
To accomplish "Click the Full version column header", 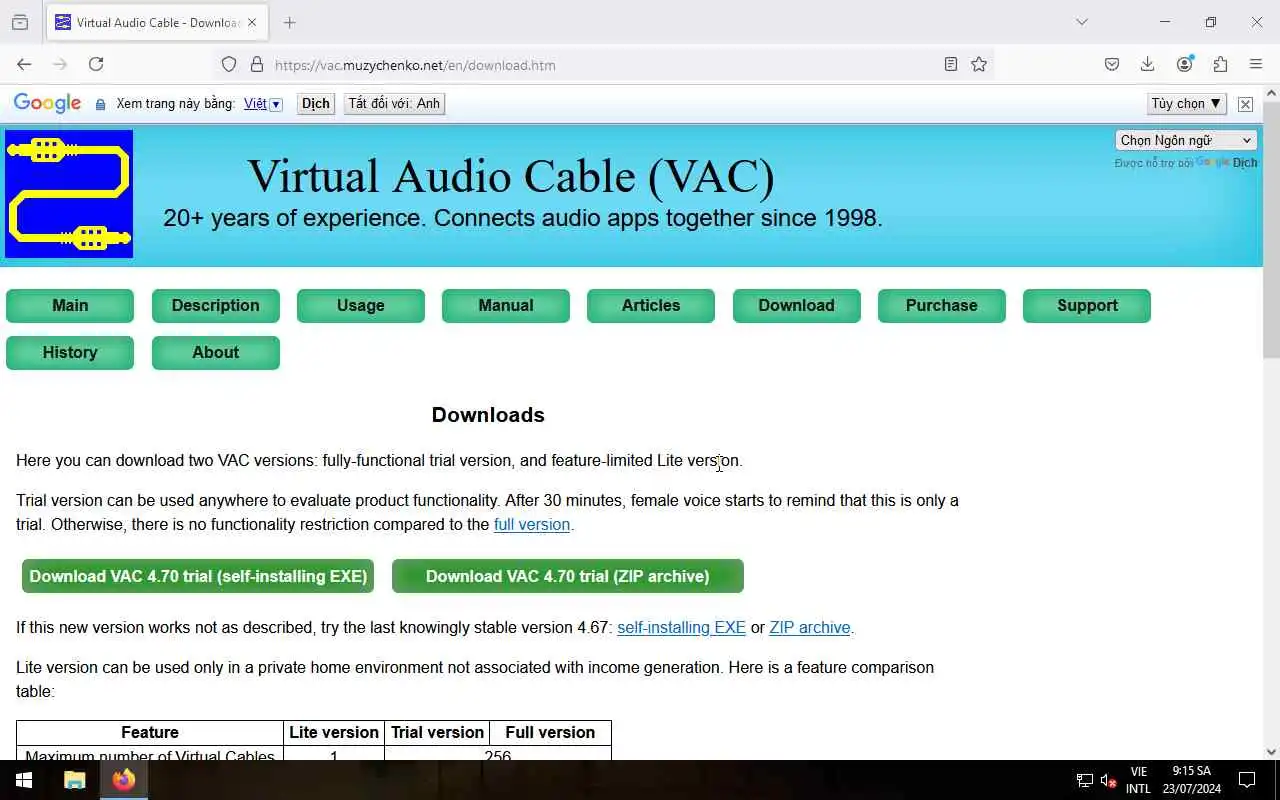I will (550, 732).
